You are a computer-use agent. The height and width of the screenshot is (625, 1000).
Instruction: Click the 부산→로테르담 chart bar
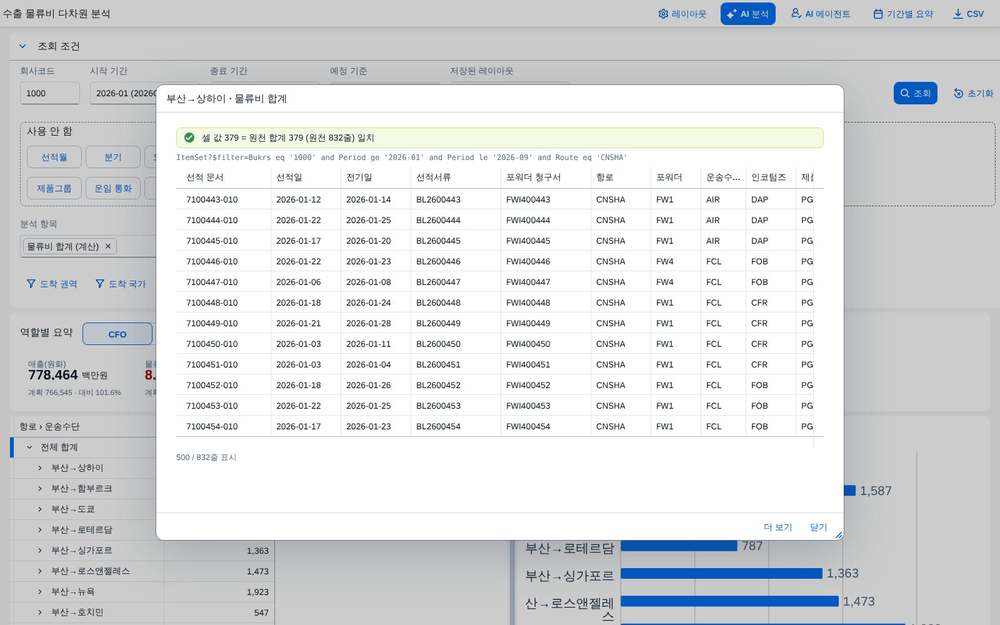[679, 546]
